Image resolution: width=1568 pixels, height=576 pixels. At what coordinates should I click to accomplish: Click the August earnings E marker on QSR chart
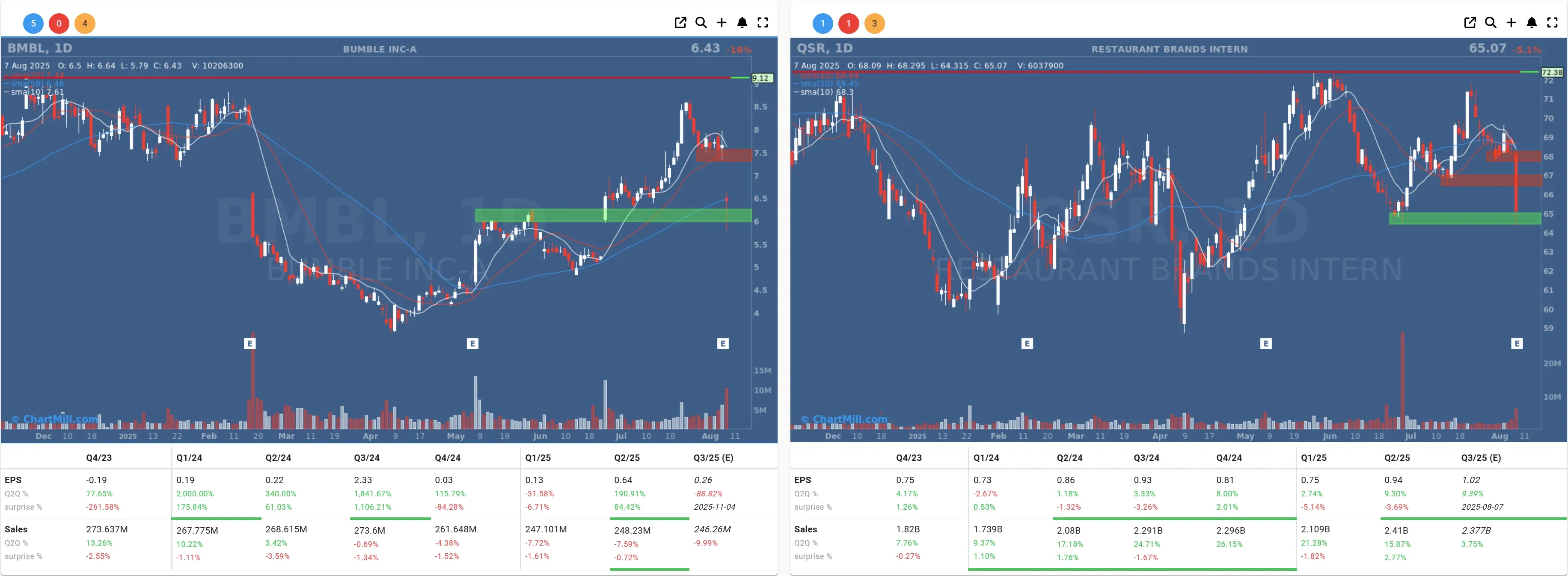pos(1517,343)
